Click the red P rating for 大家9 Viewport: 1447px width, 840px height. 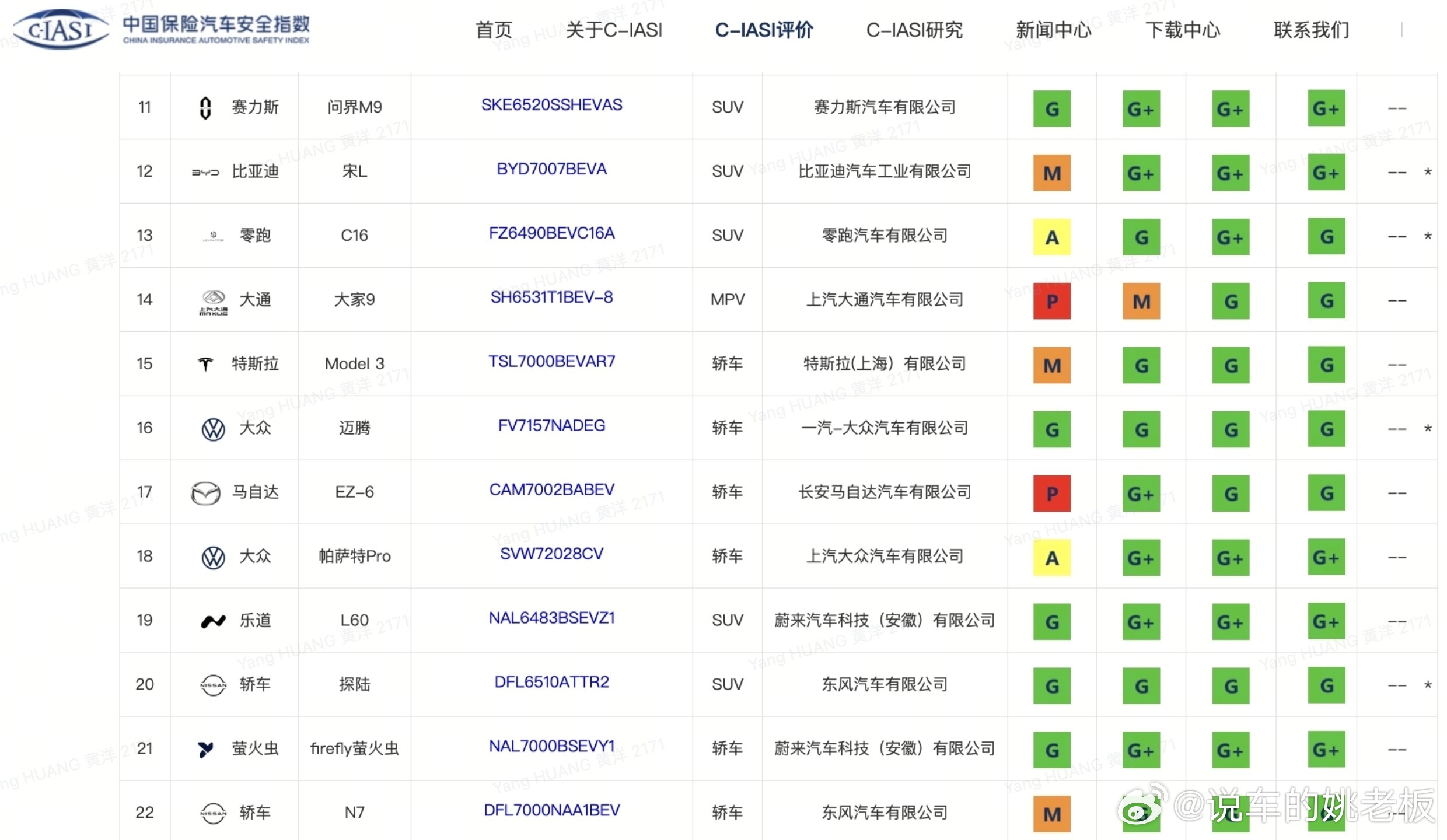(x=1052, y=301)
